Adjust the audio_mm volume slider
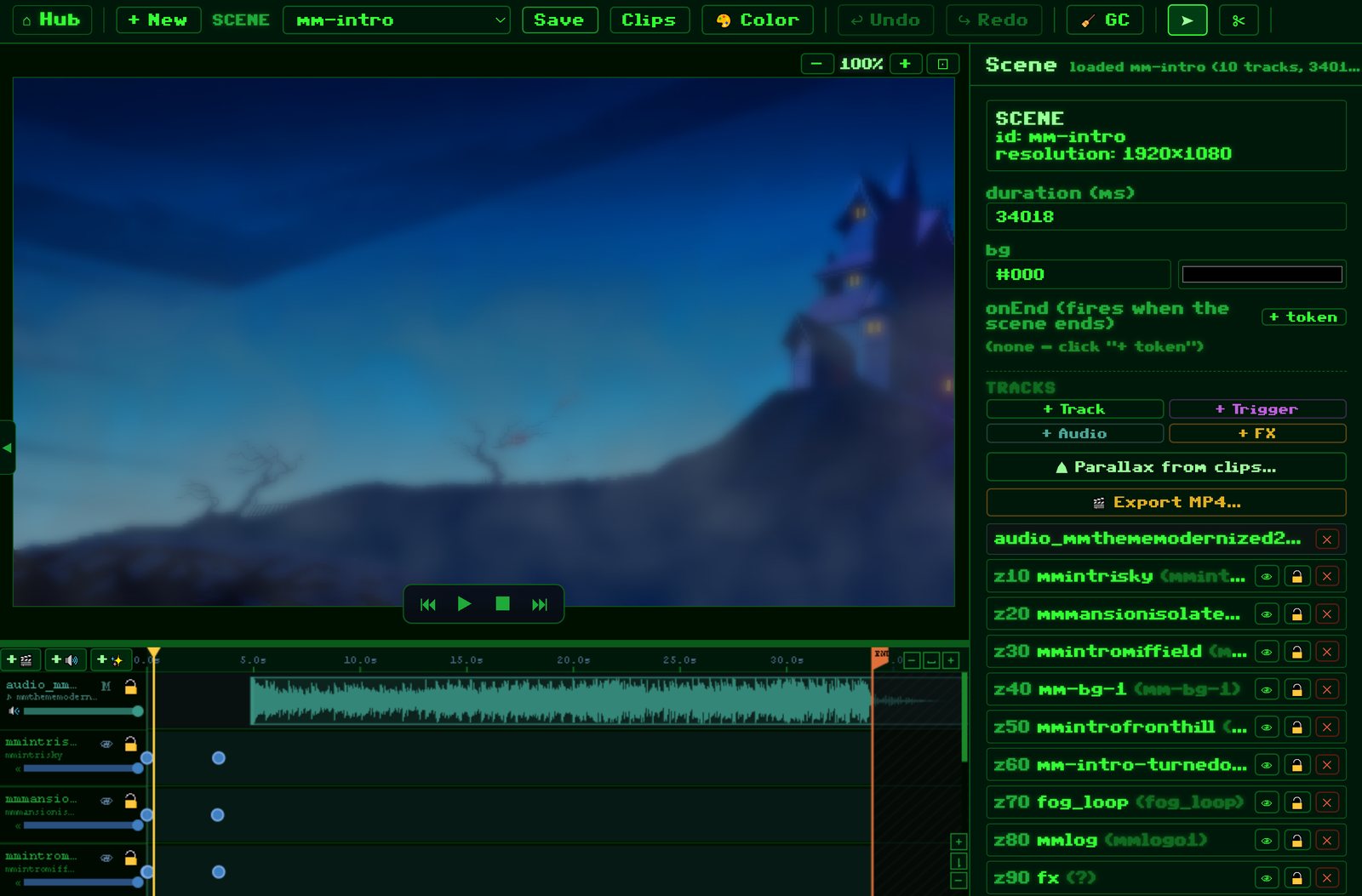The image size is (1362, 896). pos(83,711)
